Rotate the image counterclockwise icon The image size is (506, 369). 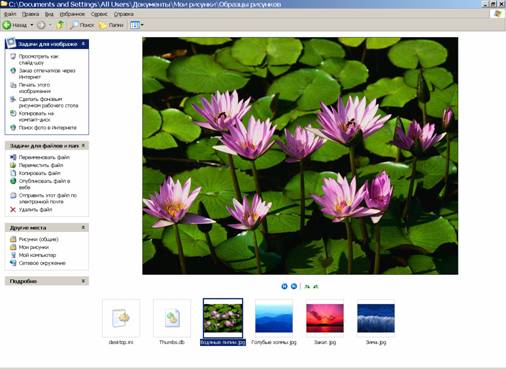coord(316,286)
